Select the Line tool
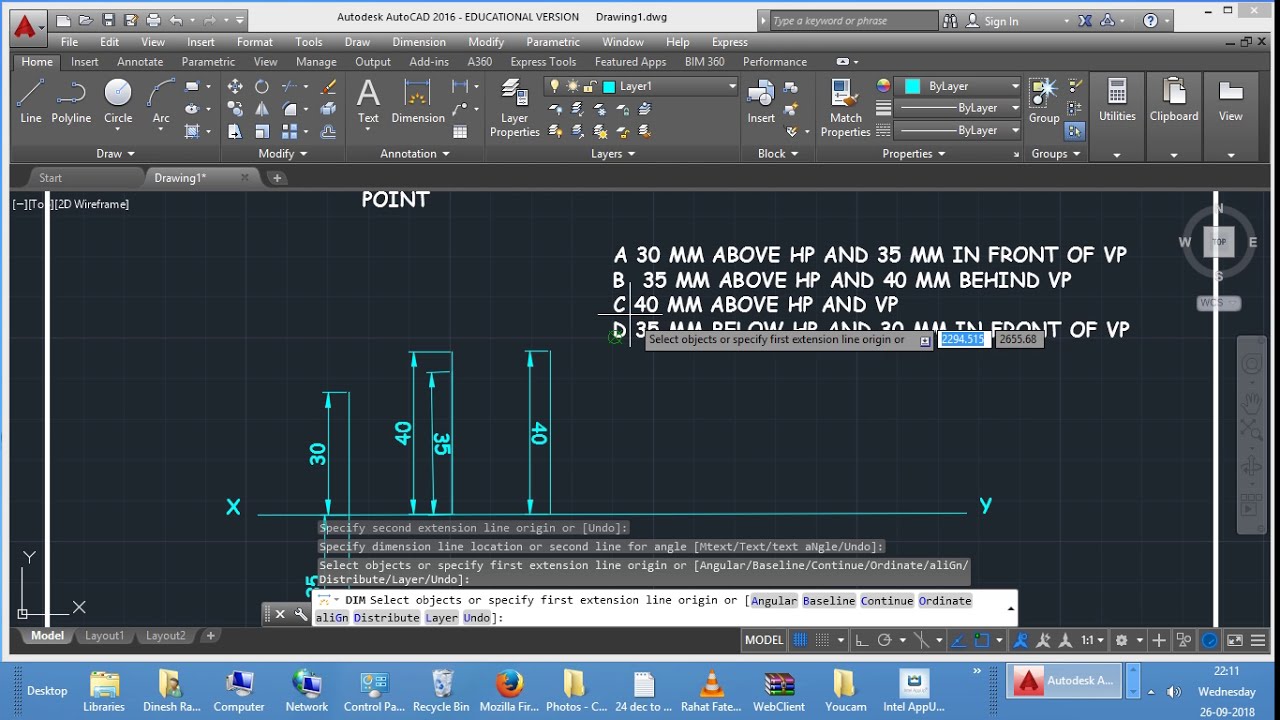1280x720 pixels. (31, 101)
